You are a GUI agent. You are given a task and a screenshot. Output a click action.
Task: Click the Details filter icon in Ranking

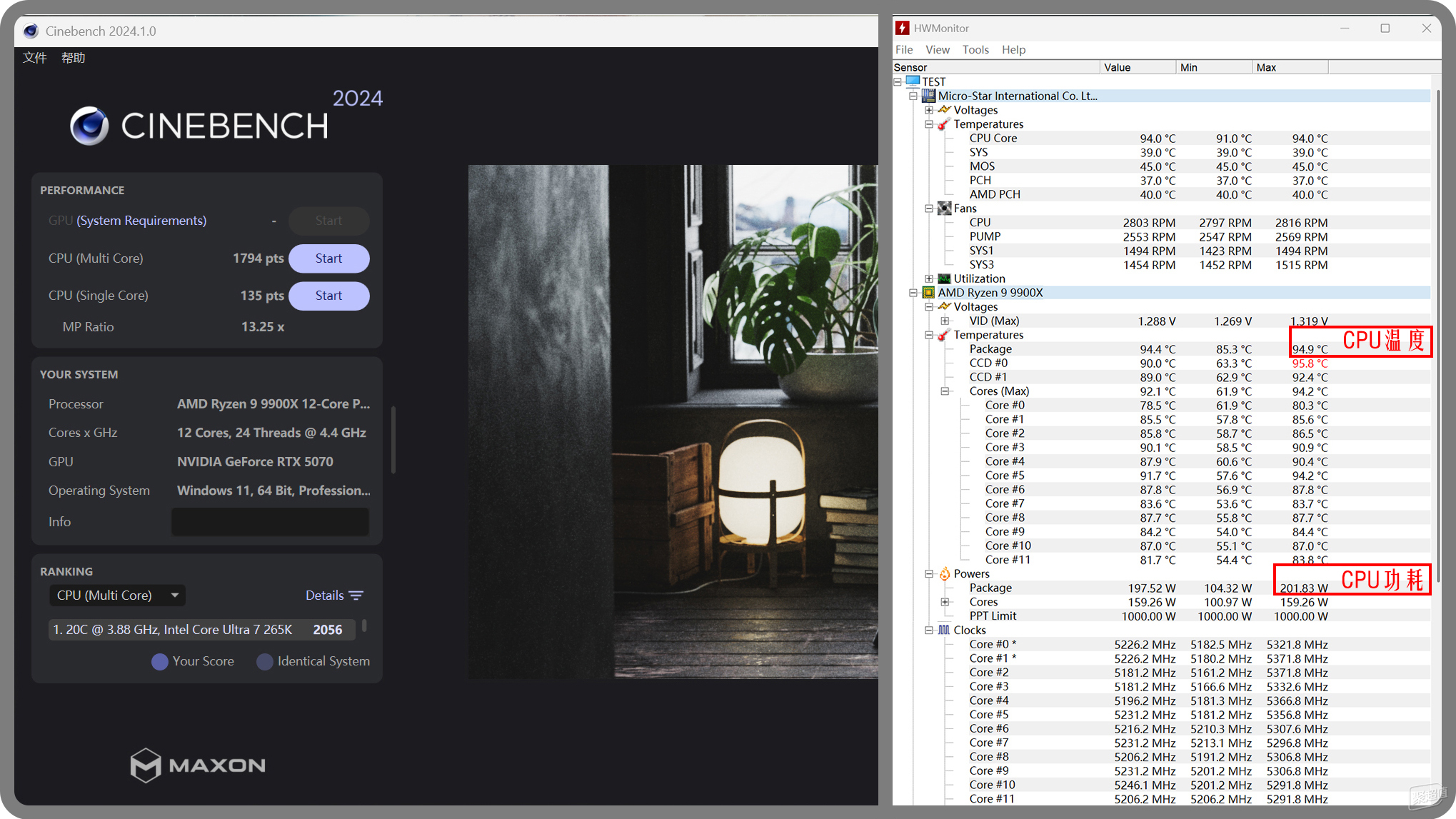pyautogui.click(x=356, y=596)
